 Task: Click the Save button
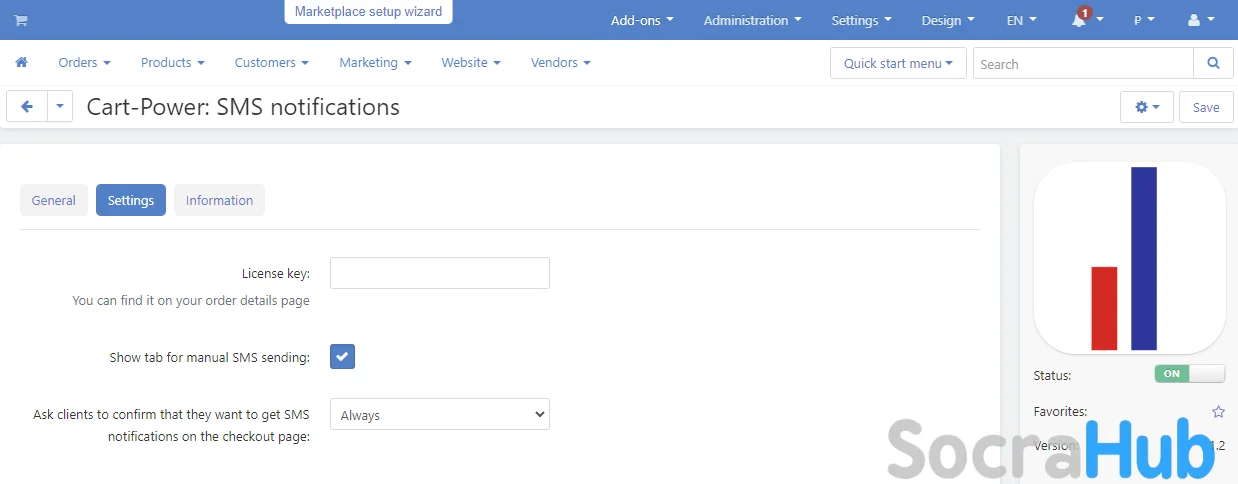coord(1206,107)
